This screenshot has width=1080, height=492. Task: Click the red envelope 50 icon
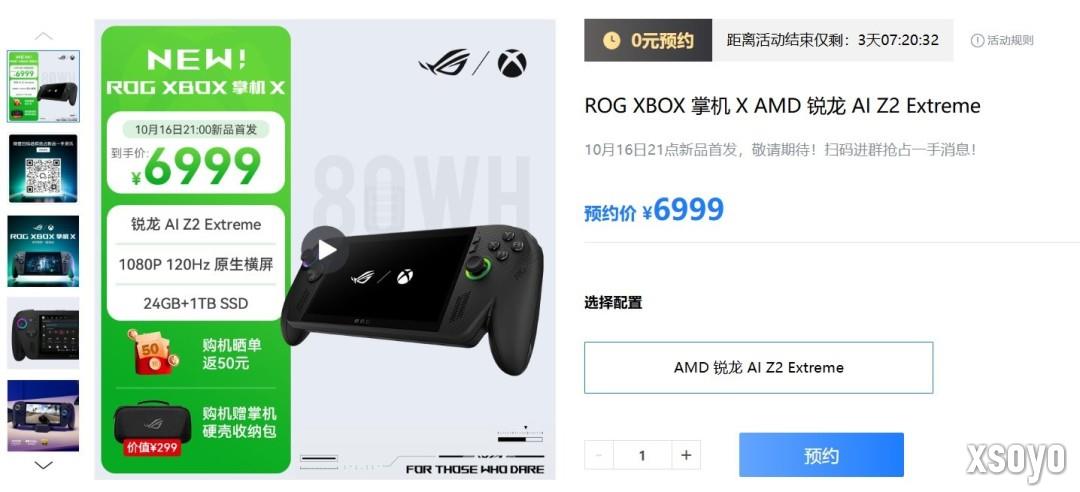(152, 351)
